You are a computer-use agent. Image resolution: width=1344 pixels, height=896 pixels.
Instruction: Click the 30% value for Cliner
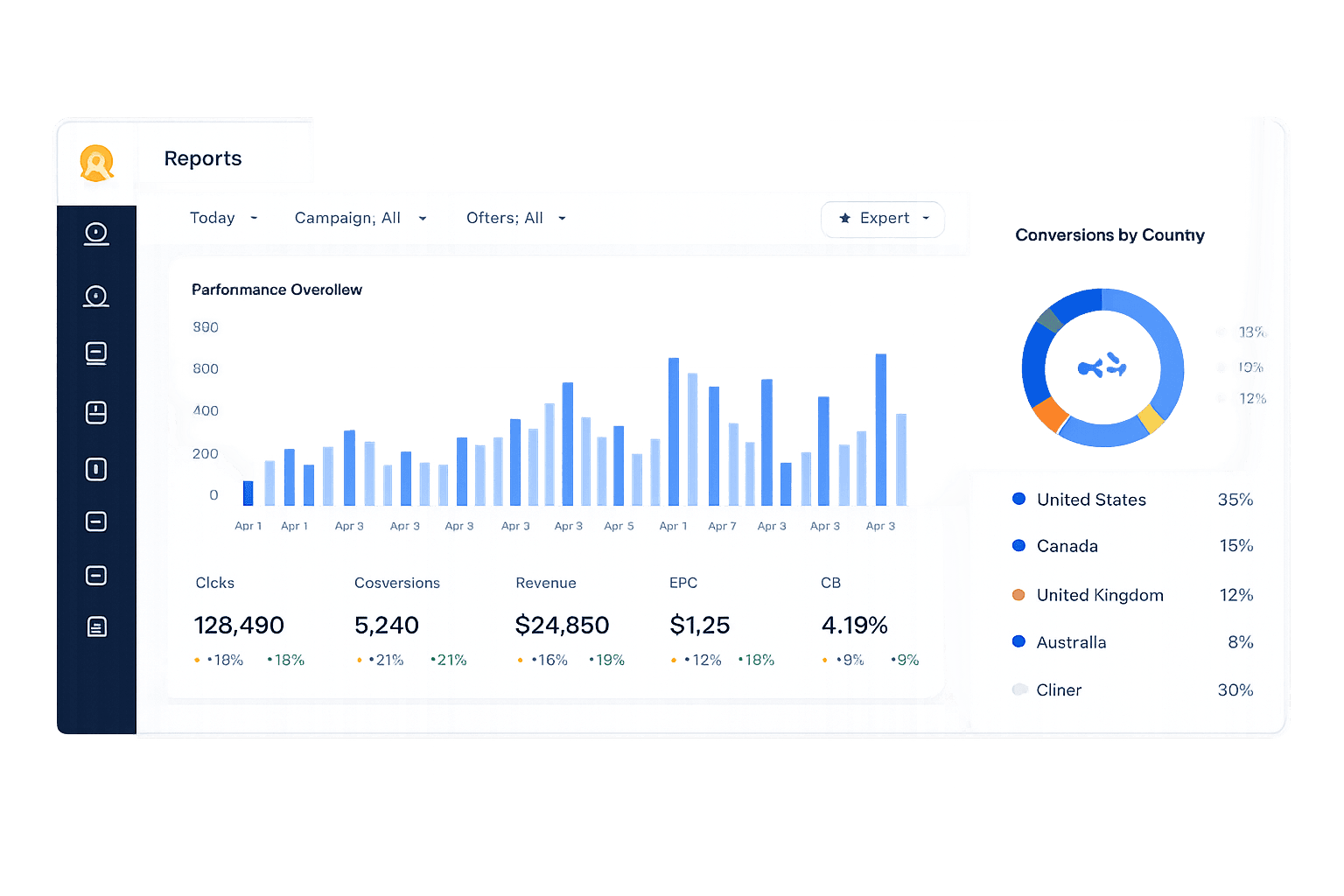[x=1235, y=689]
